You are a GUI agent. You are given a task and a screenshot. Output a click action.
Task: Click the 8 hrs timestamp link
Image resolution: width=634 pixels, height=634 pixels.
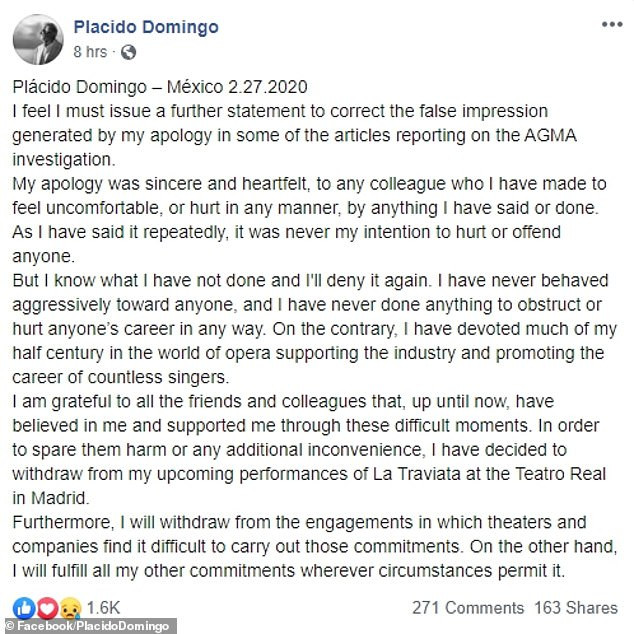[x=90, y=52]
